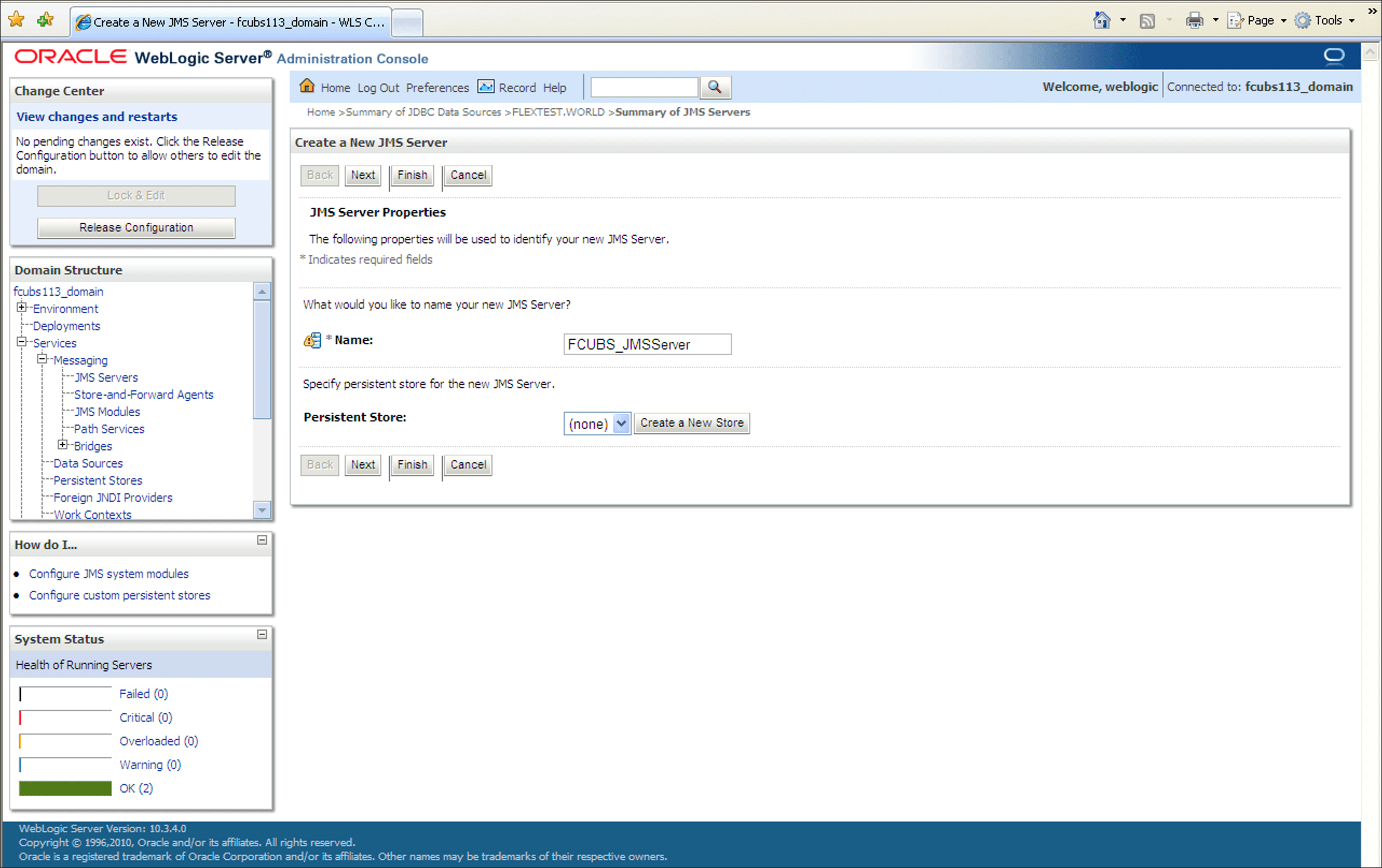Click the browser printer icon
Screen dimensions: 1382x868
1194,21
